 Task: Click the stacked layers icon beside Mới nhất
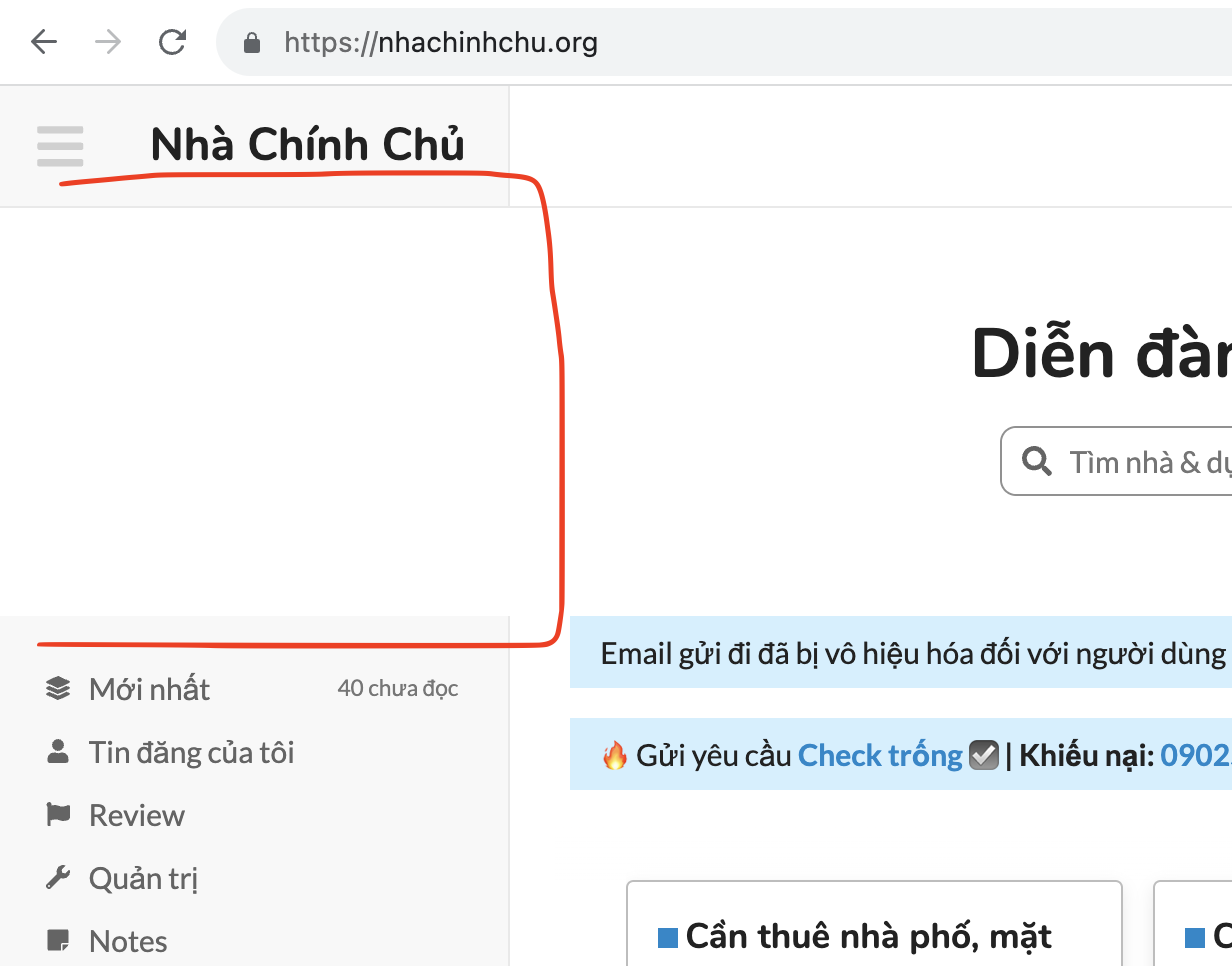(58, 688)
